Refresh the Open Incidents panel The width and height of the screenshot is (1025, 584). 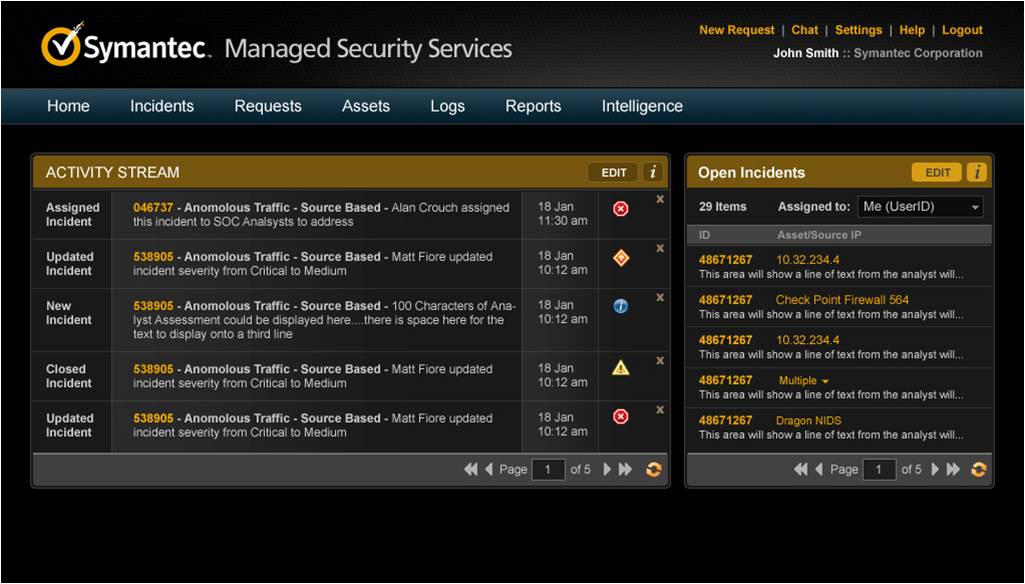coord(979,470)
